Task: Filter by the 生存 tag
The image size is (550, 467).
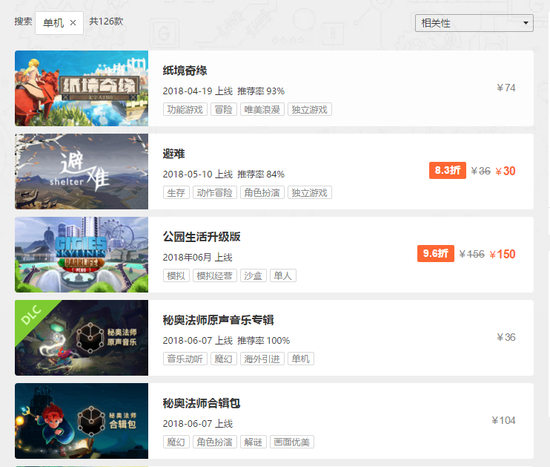Action: [176, 193]
